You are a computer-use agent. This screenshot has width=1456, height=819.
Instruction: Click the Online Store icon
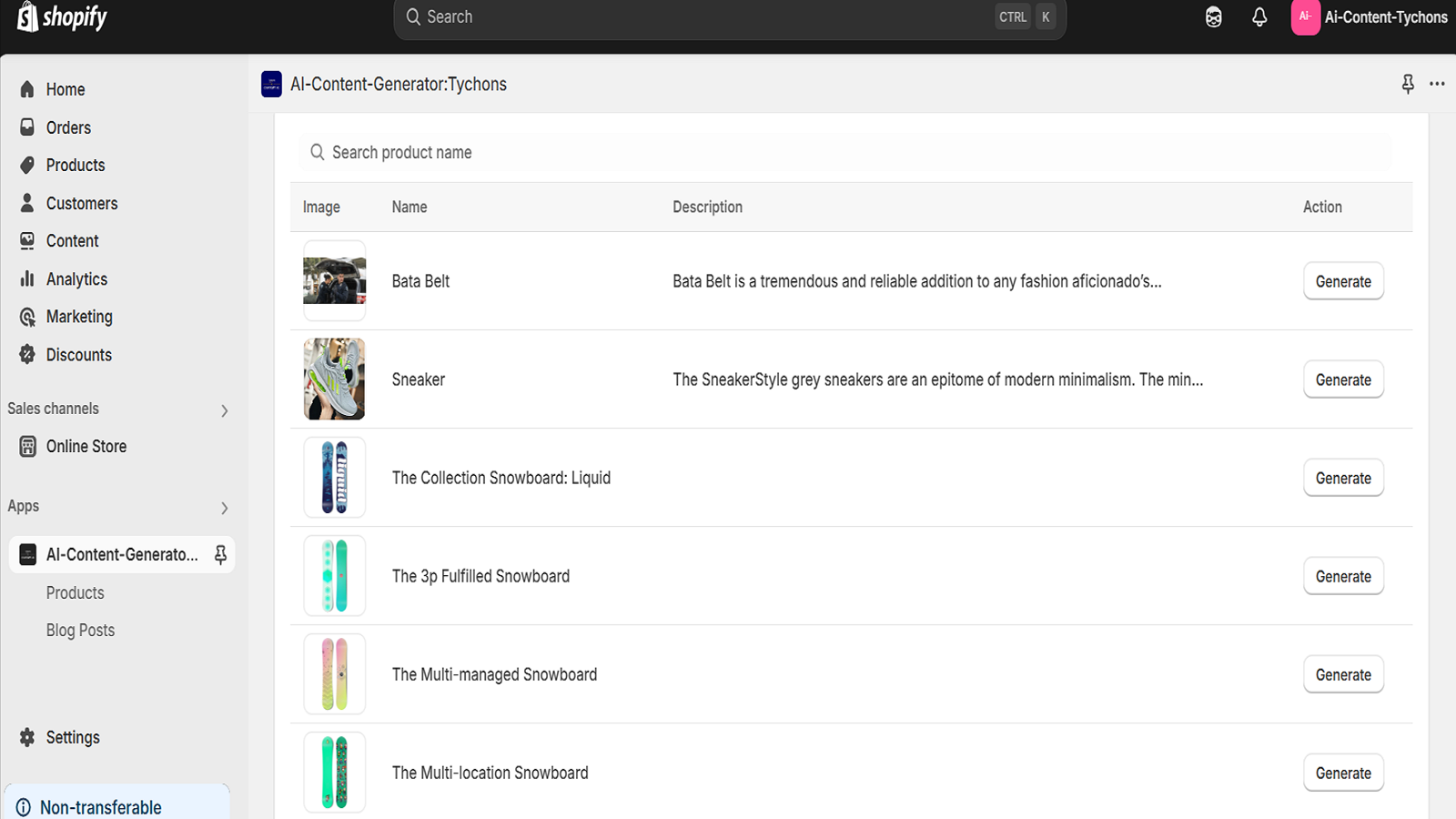28,446
